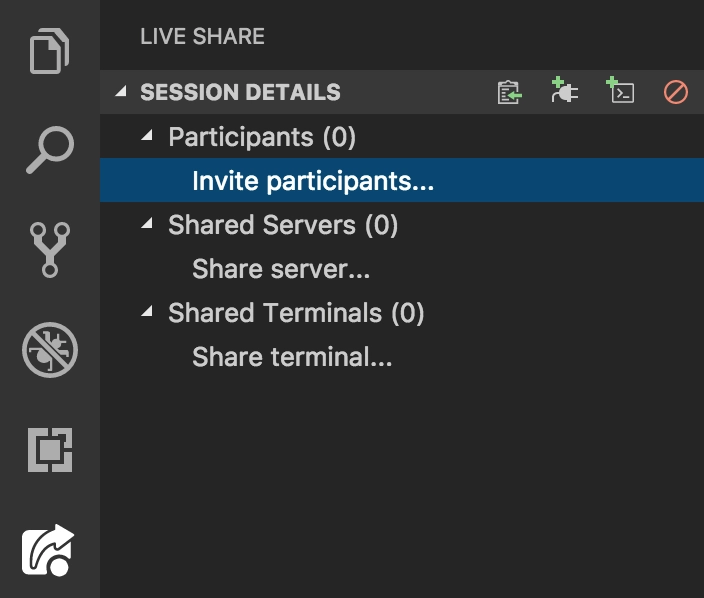Select the Shared Terminals (0) label
Image resolution: width=704 pixels, height=598 pixels.
(x=296, y=313)
